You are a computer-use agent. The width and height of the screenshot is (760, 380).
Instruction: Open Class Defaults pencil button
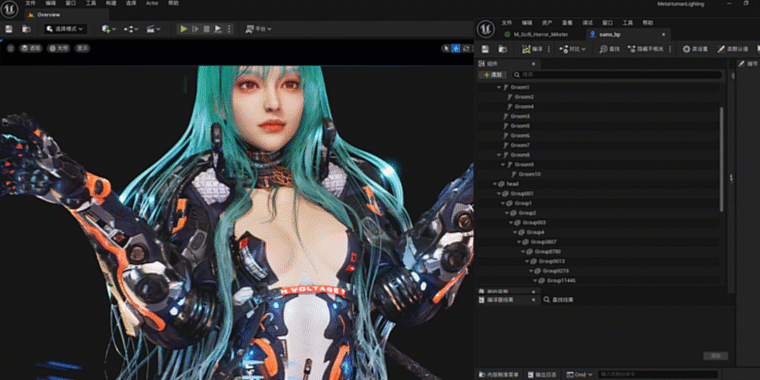[x=733, y=49]
